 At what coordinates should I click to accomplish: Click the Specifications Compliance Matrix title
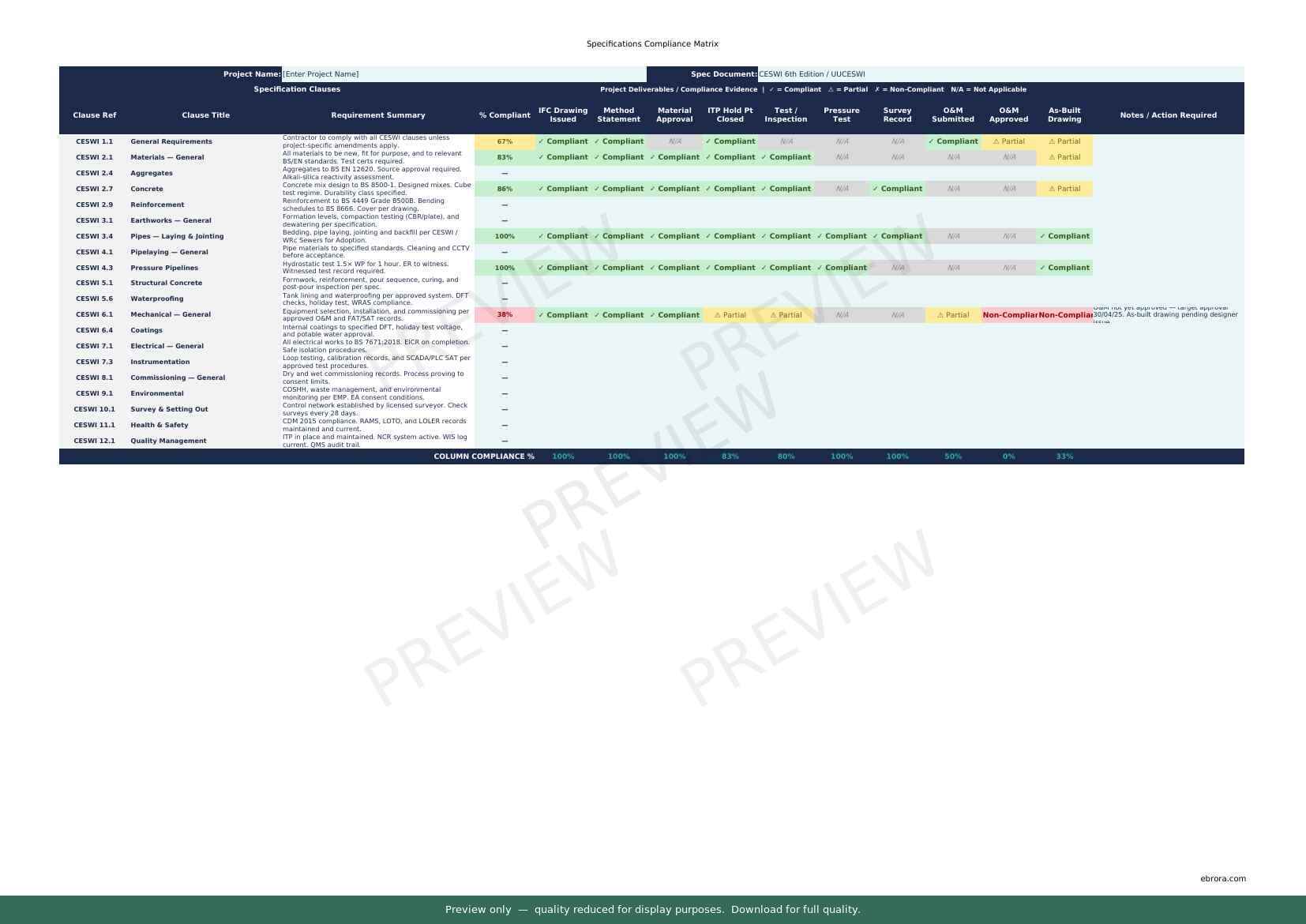point(652,44)
